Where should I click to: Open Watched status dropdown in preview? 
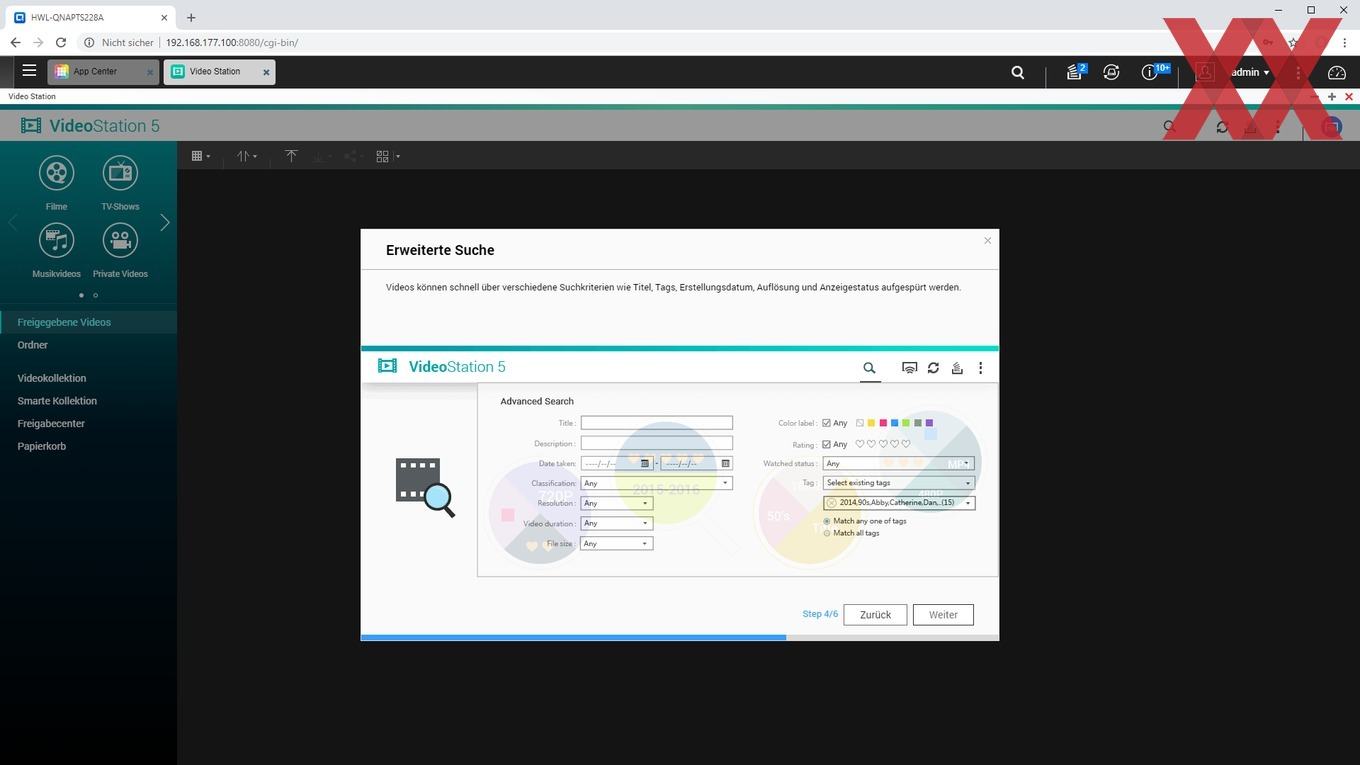point(898,463)
